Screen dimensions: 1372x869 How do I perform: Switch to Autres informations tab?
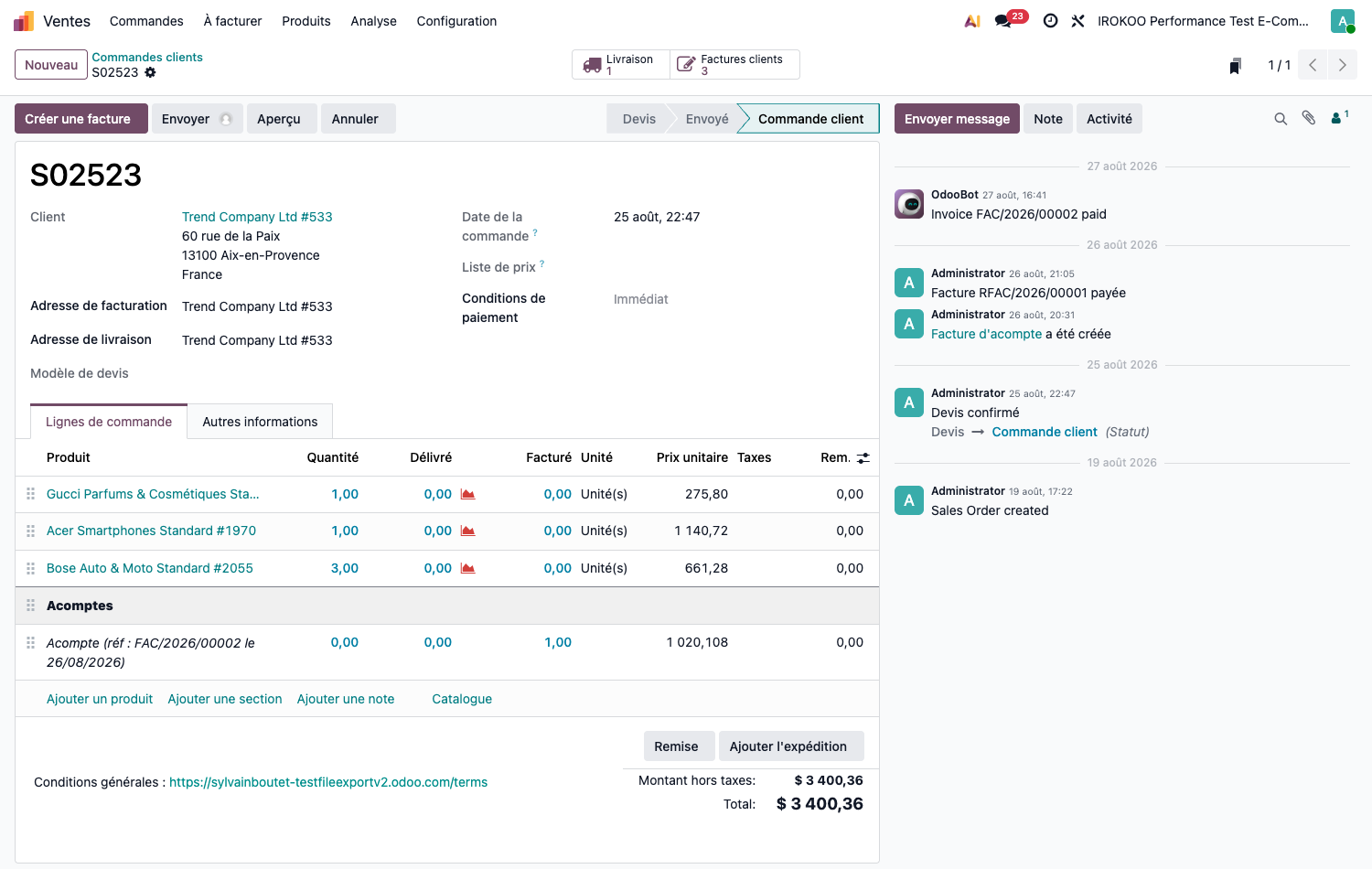coord(260,422)
